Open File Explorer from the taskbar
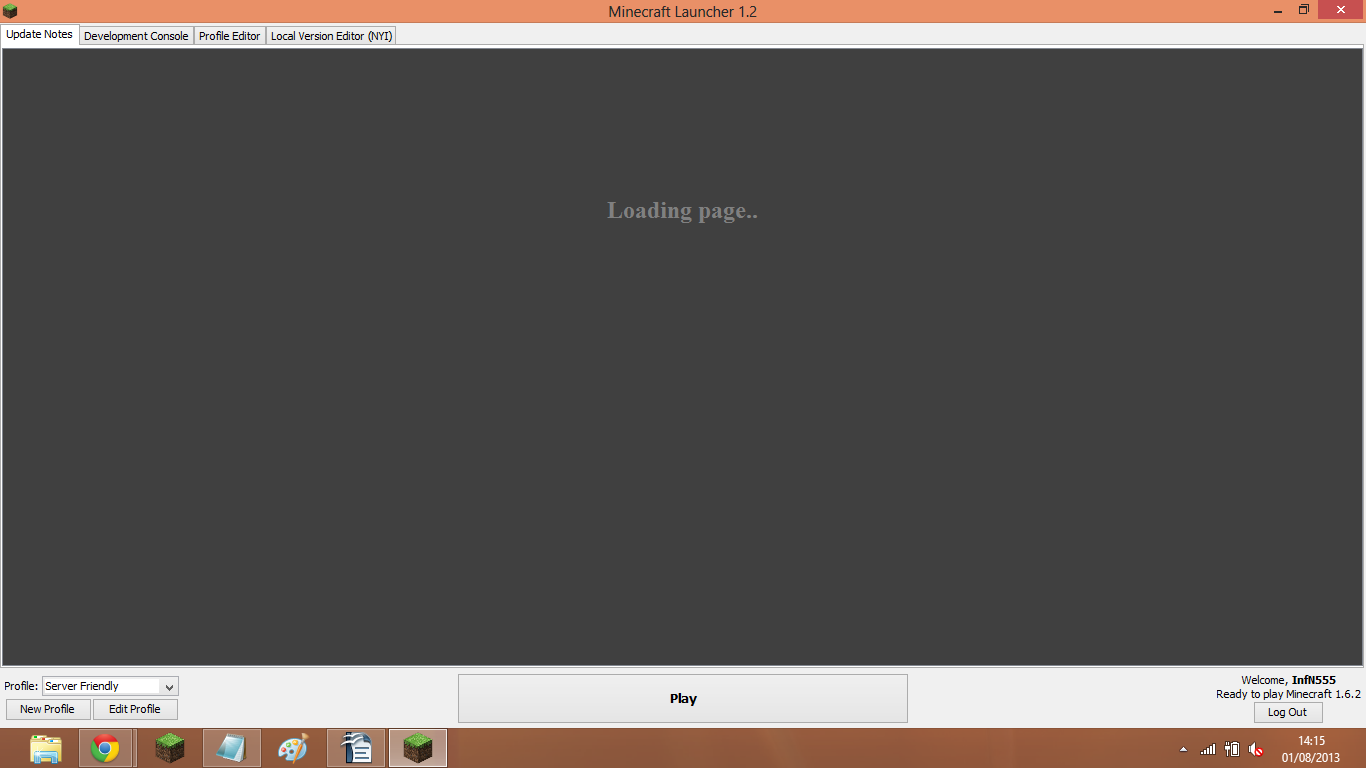This screenshot has height=768, width=1366. point(46,748)
